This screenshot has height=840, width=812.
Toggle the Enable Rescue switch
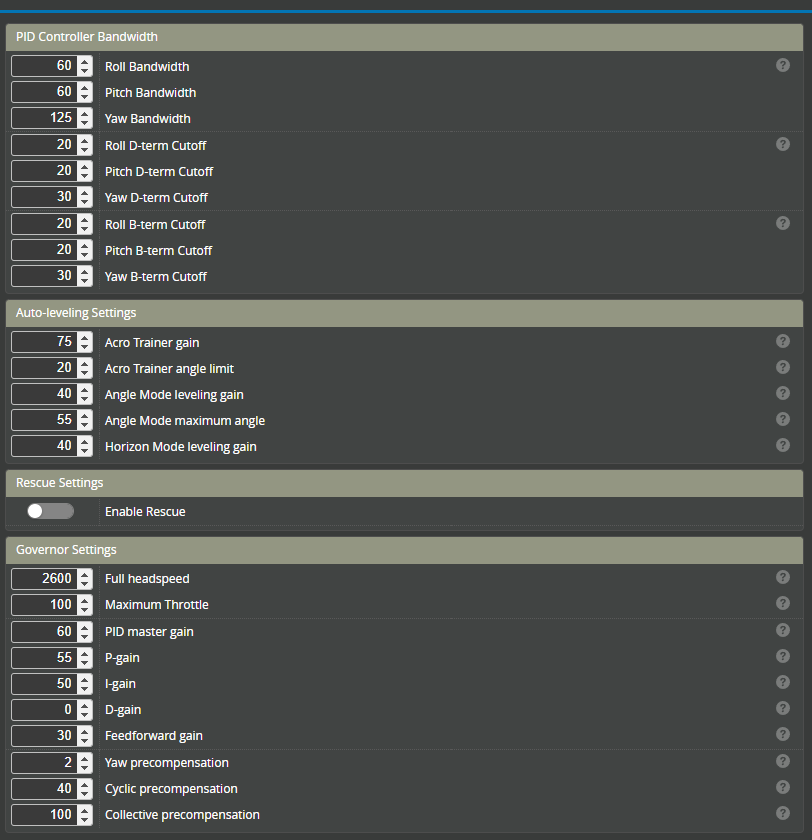point(50,511)
